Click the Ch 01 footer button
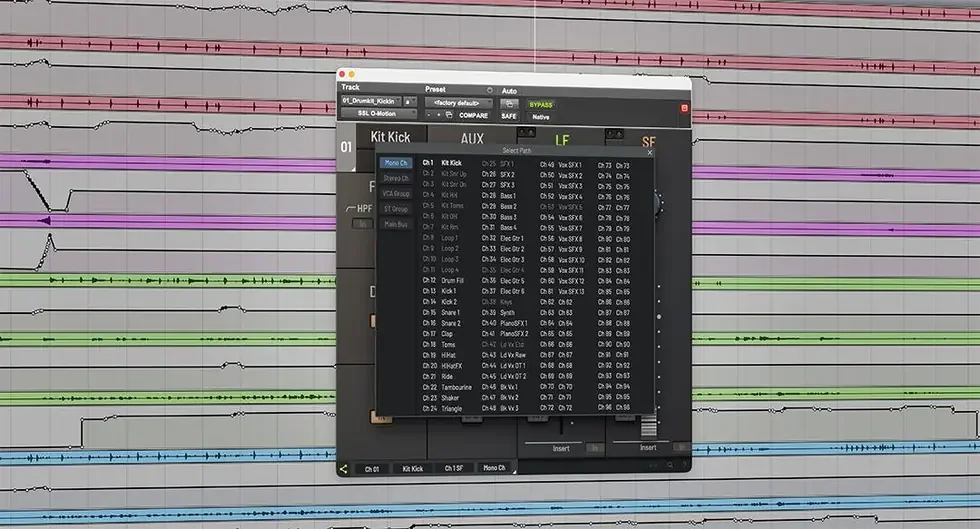This screenshot has height=529, width=980. coord(372,469)
